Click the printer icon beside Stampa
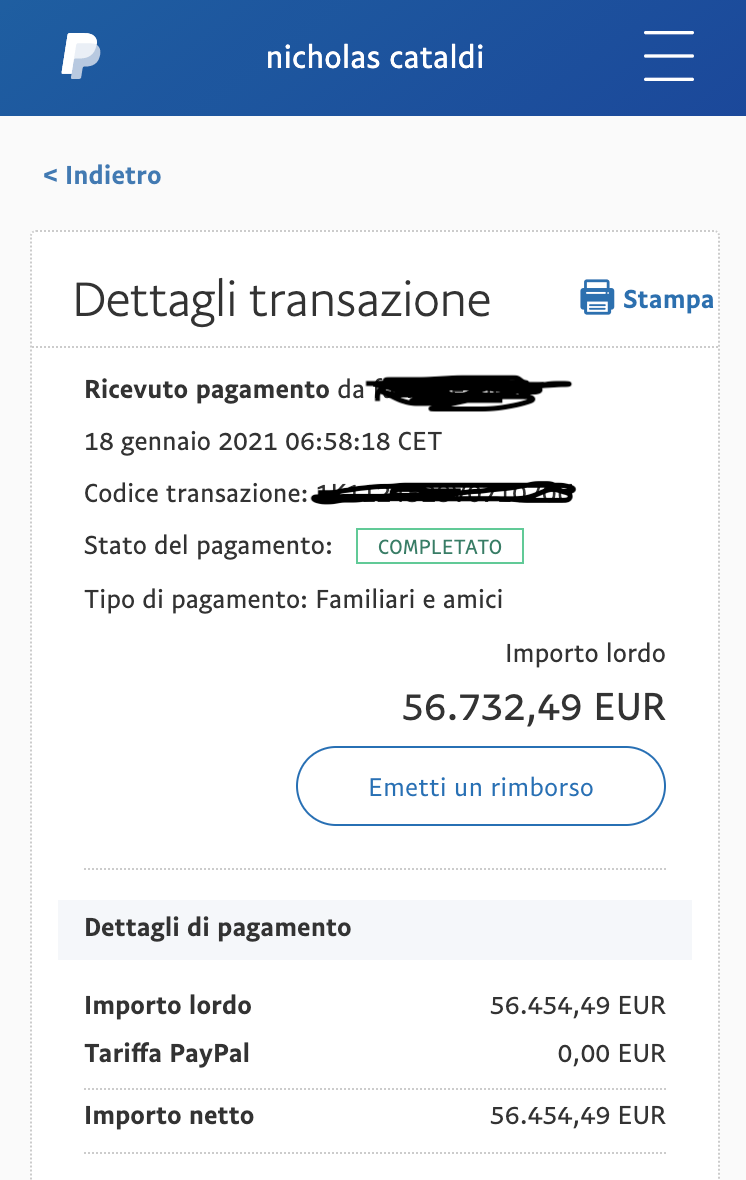The image size is (746, 1180). pos(597,298)
